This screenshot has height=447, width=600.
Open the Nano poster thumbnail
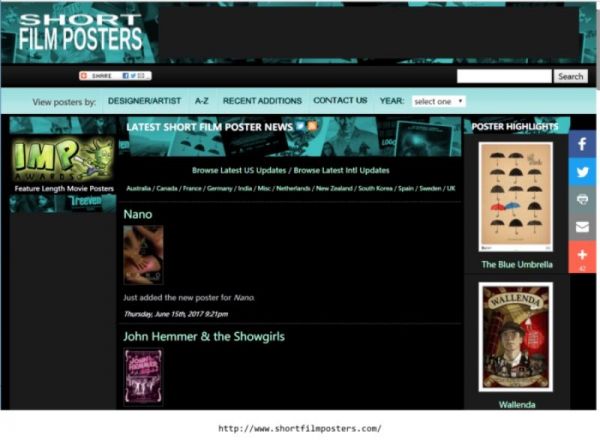coord(143,255)
